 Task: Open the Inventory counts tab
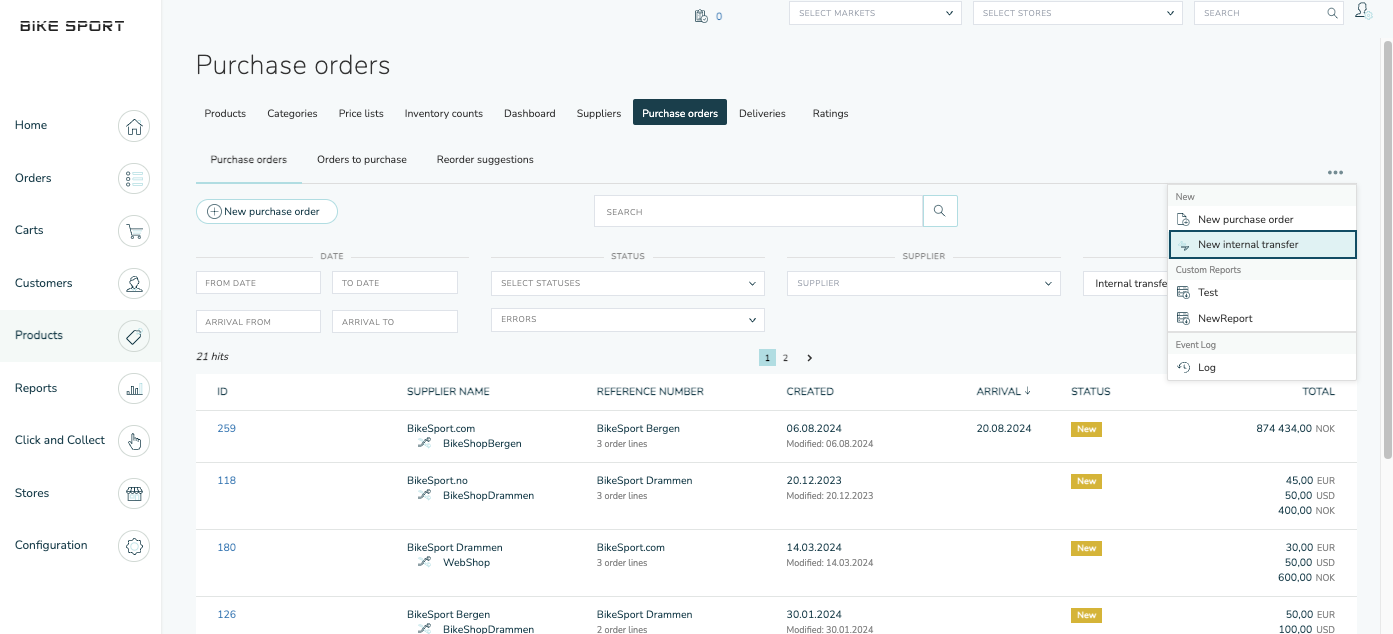(444, 113)
